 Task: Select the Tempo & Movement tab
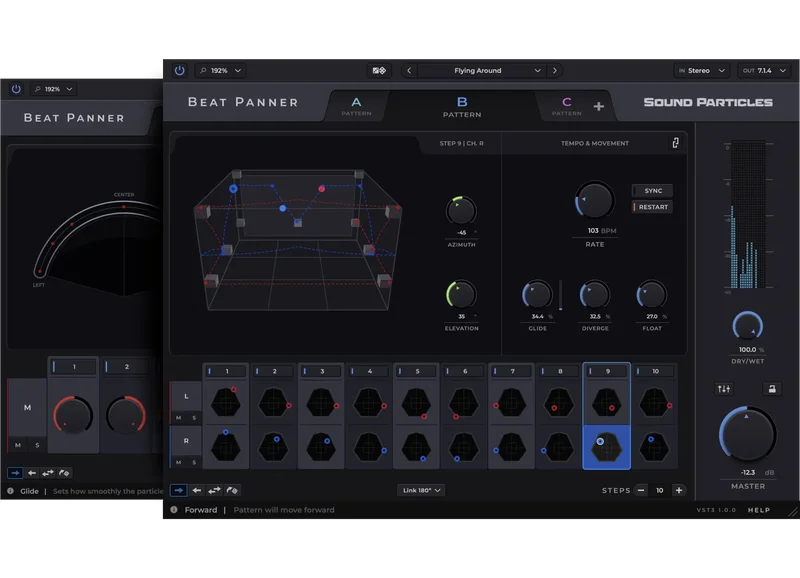[595, 143]
